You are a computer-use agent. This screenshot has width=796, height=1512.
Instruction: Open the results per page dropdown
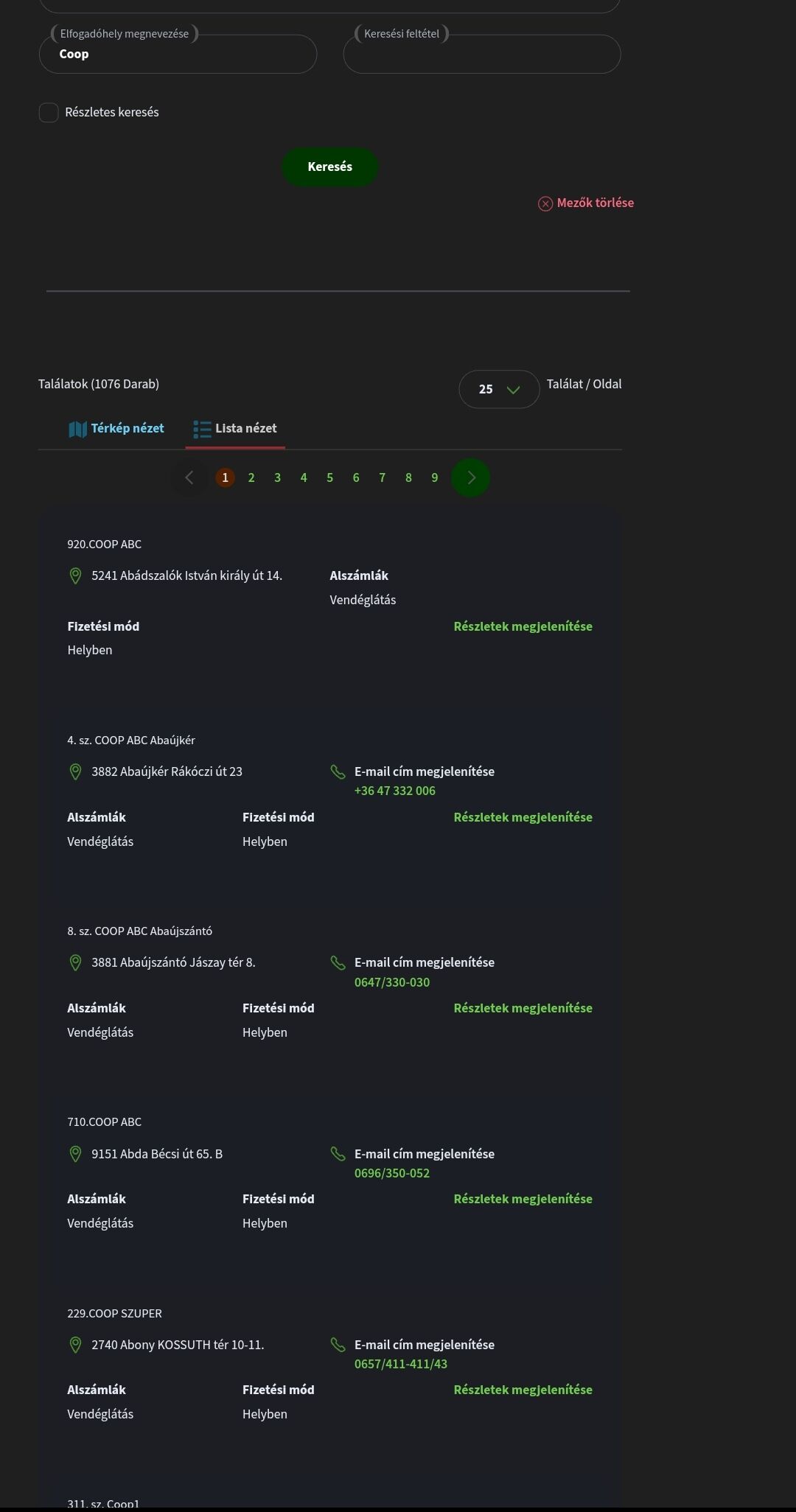[x=499, y=389]
